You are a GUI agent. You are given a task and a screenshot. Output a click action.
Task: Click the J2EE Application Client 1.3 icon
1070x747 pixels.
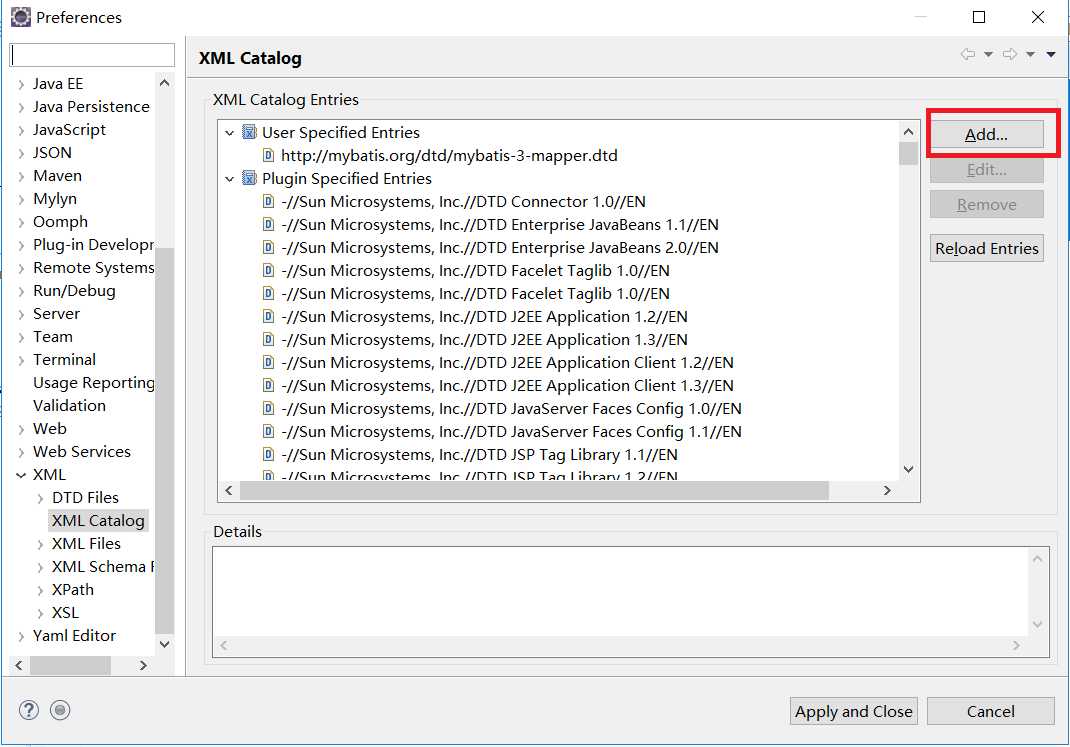click(269, 385)
